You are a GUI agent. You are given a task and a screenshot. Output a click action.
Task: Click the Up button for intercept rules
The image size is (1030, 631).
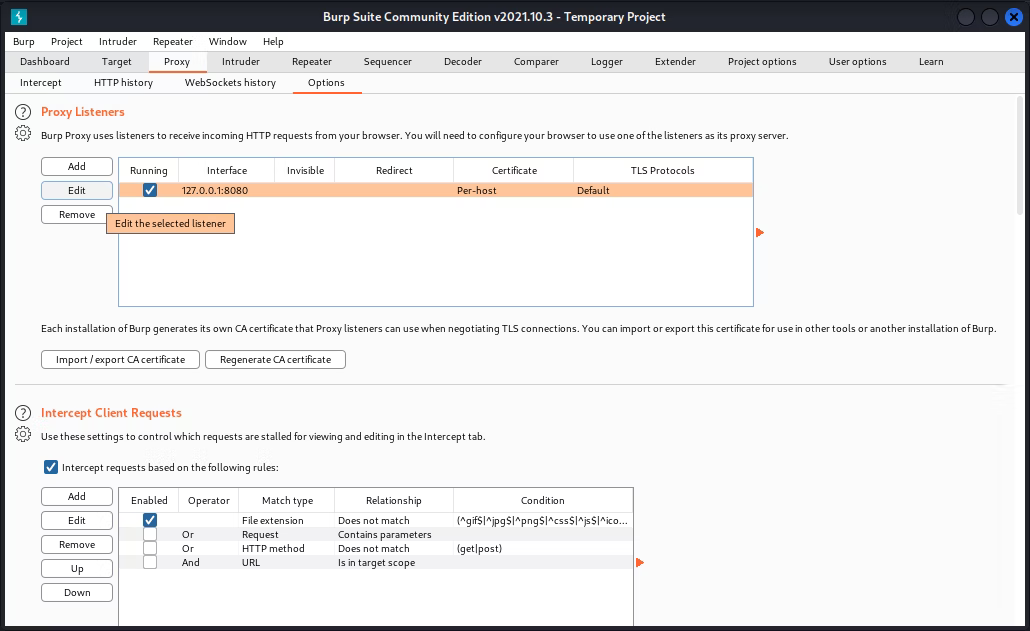[77, 569]
